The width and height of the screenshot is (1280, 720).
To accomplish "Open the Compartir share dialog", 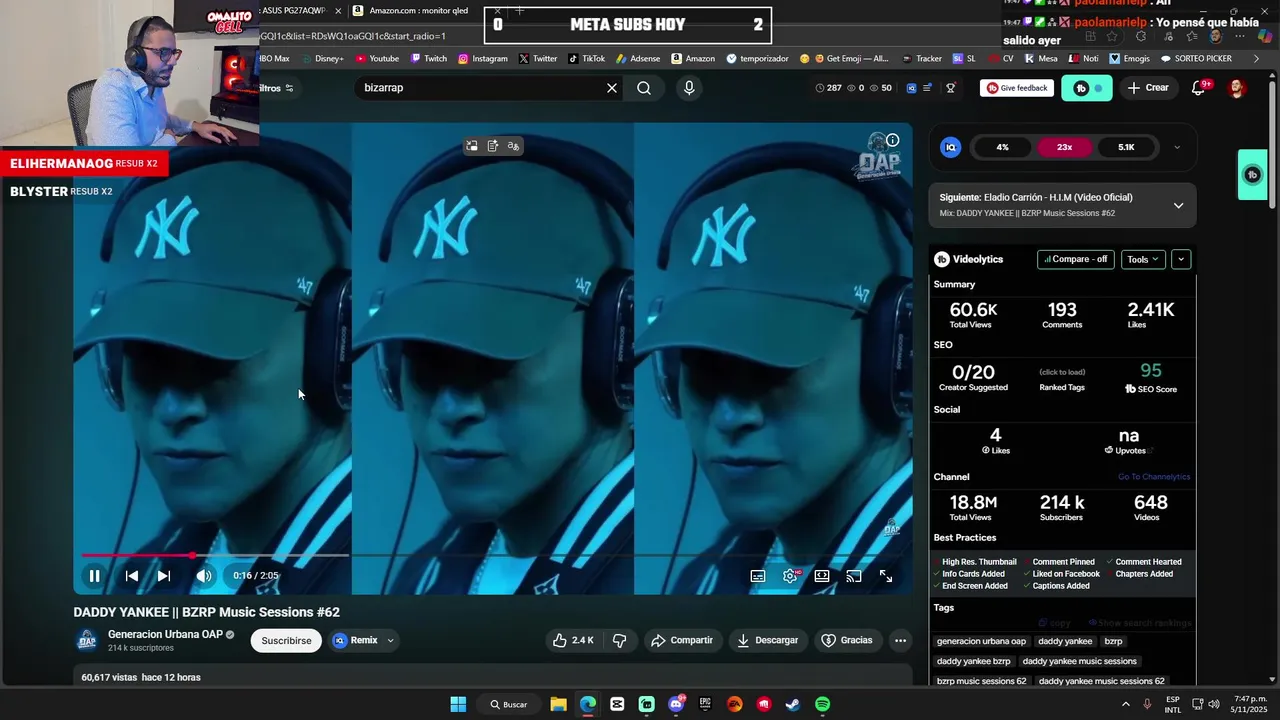I will point(682,640).
